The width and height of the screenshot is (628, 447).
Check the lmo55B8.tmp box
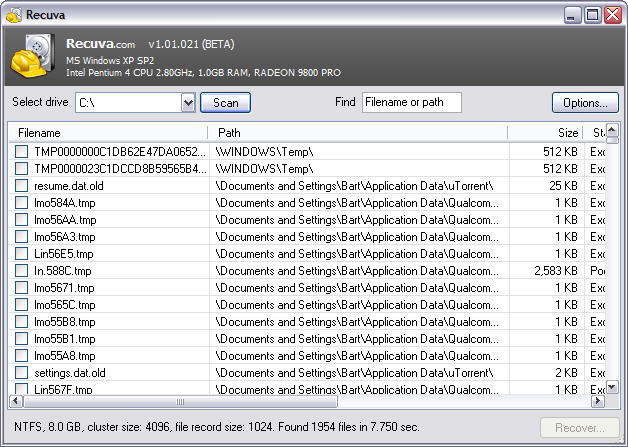22,322
